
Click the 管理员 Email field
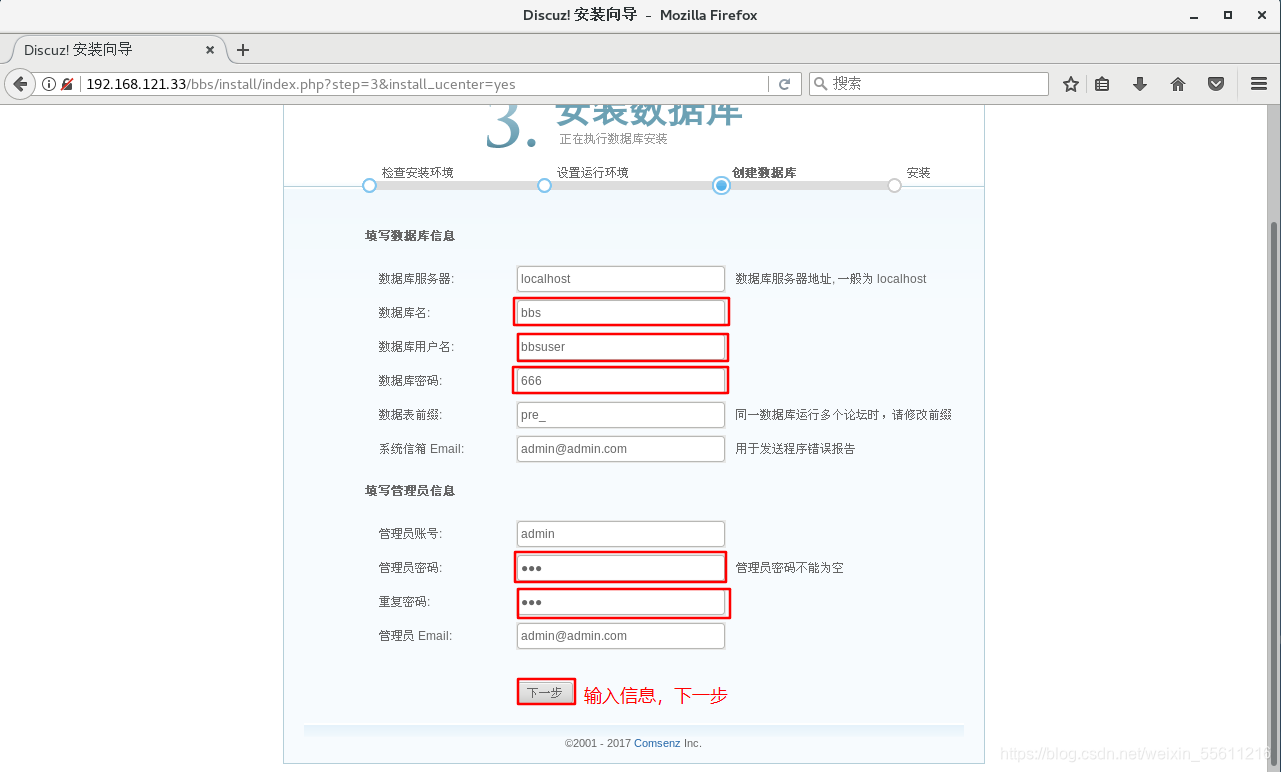coord(621,636)
